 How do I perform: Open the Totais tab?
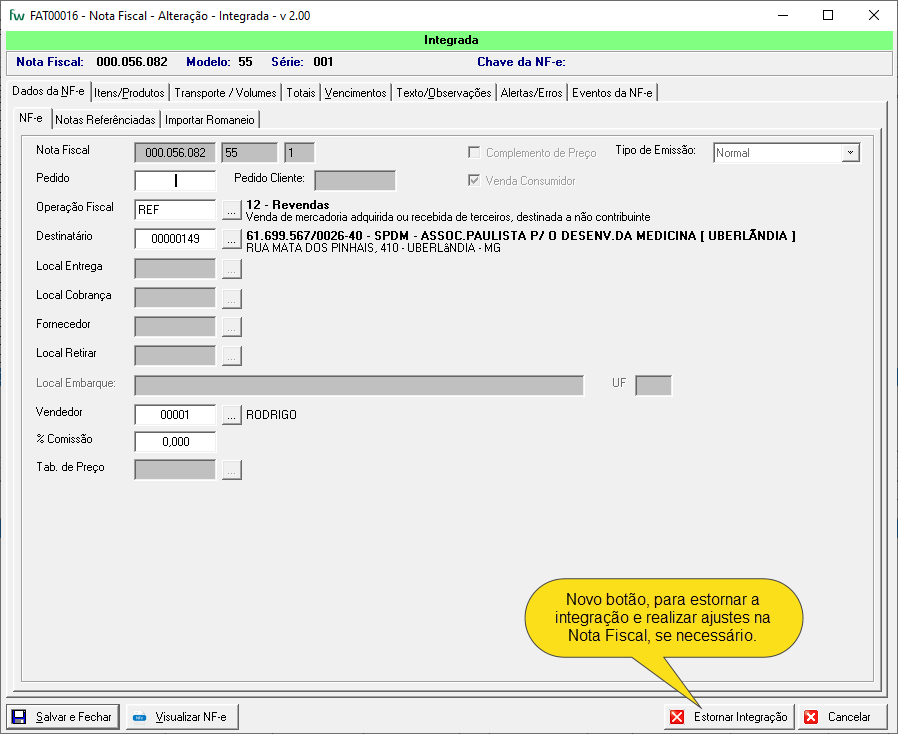coord(301,93)
